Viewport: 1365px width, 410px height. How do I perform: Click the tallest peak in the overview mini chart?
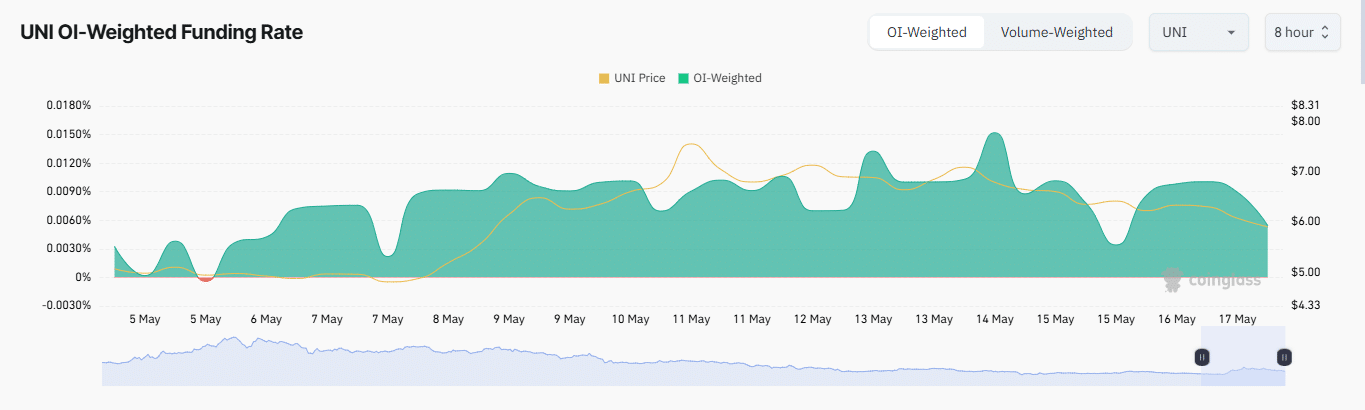point(233,340)
